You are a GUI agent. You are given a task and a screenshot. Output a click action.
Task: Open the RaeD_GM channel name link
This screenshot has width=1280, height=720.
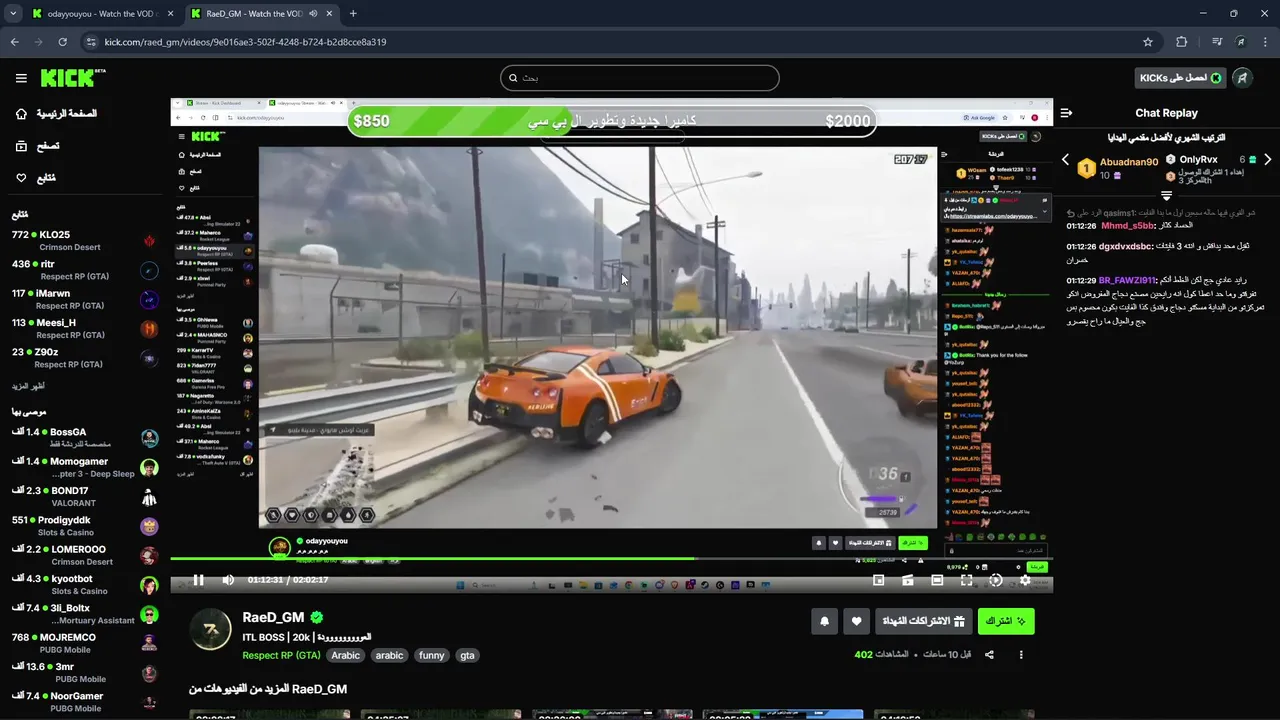point(273,618)
